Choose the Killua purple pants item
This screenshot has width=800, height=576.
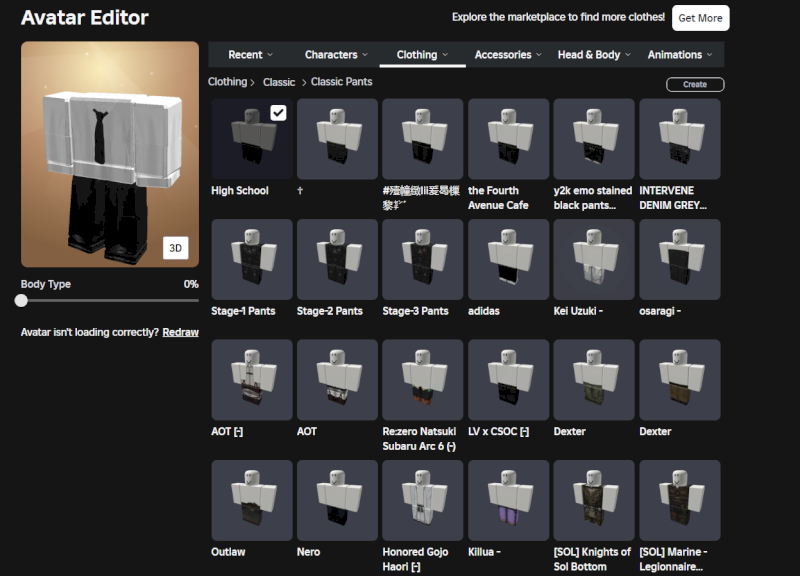(x=508, y=500)
